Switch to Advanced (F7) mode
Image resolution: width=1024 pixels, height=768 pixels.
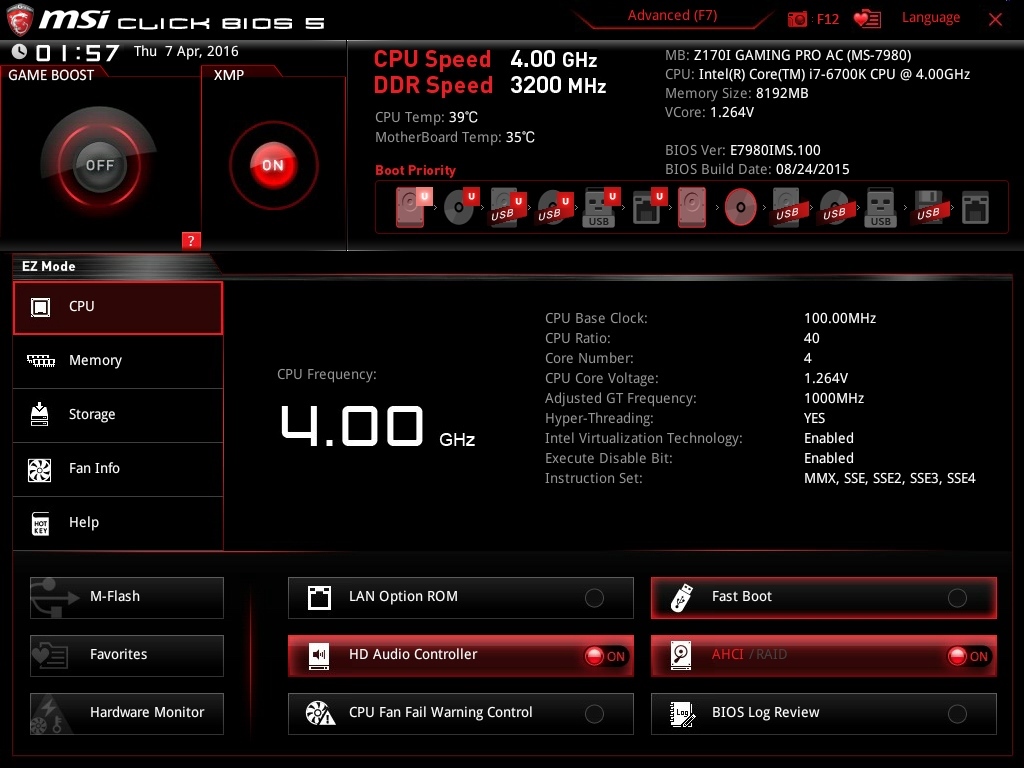672,16
